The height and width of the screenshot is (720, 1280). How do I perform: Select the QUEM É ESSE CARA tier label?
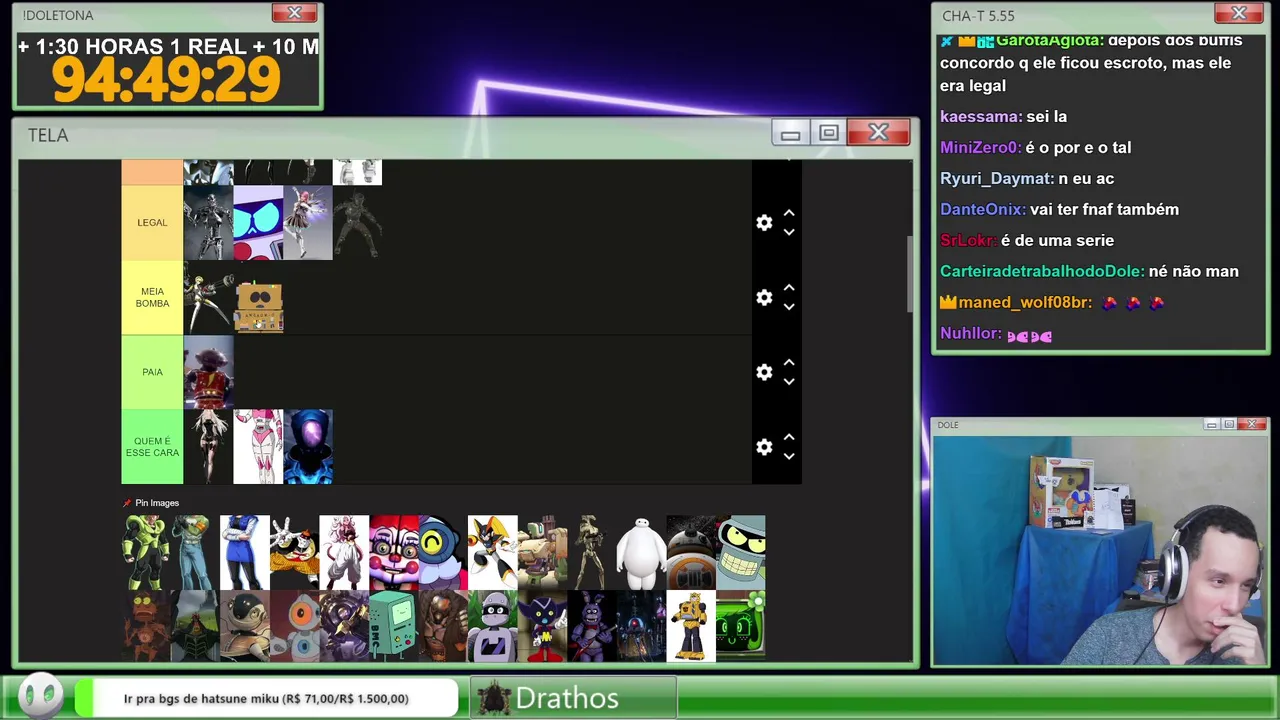click(x=152, y=447)
